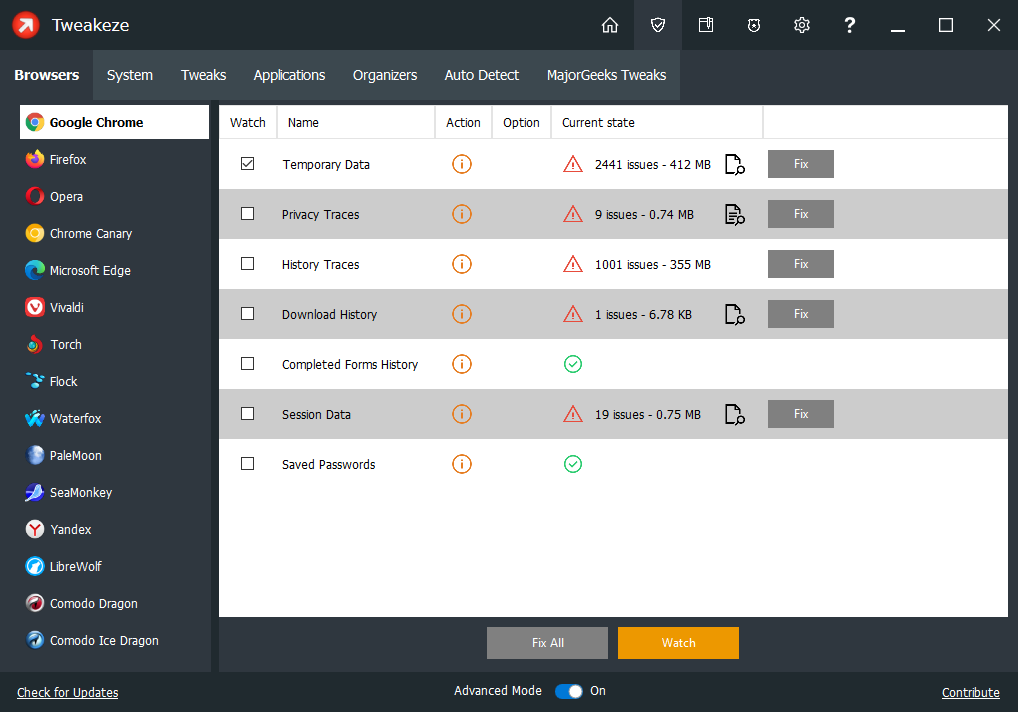This screenshot has height=712, width=1018.
Task: Fix Download History issues
Action: tap(801, 314)
